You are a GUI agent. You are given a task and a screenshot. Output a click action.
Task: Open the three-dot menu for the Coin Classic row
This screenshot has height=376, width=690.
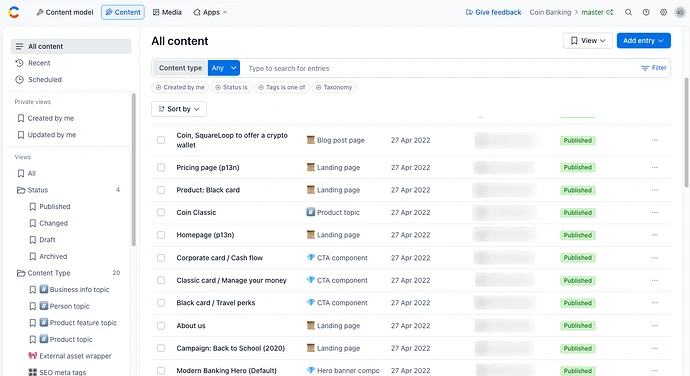[655, 213]
